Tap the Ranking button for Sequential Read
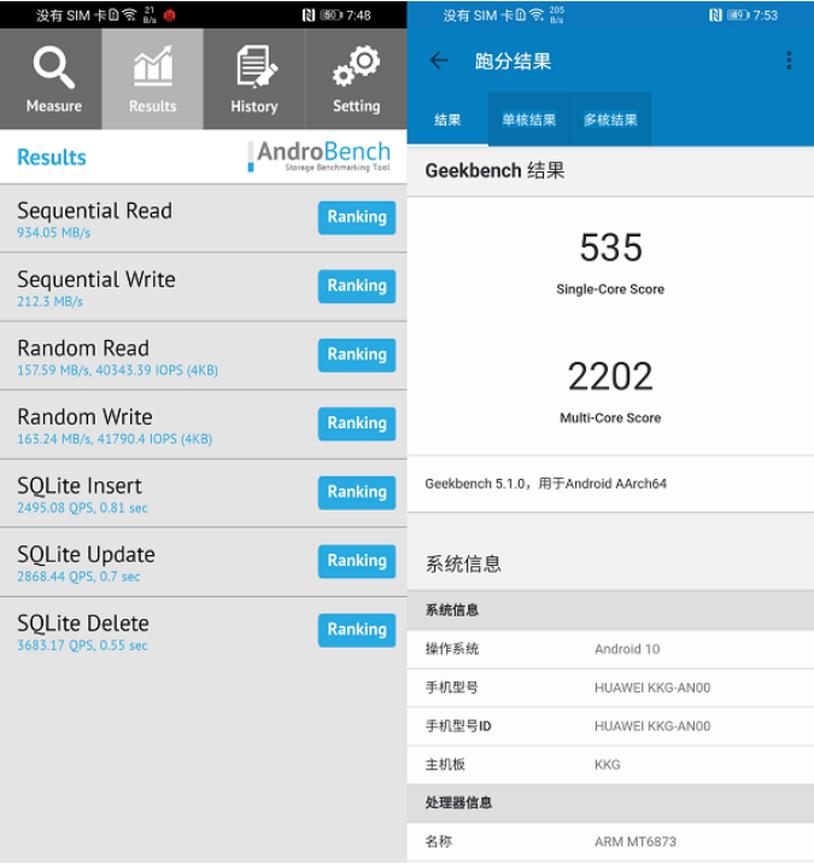Image resolution: width=814 pixels, height=865 pixels. (x=357, y=217)
